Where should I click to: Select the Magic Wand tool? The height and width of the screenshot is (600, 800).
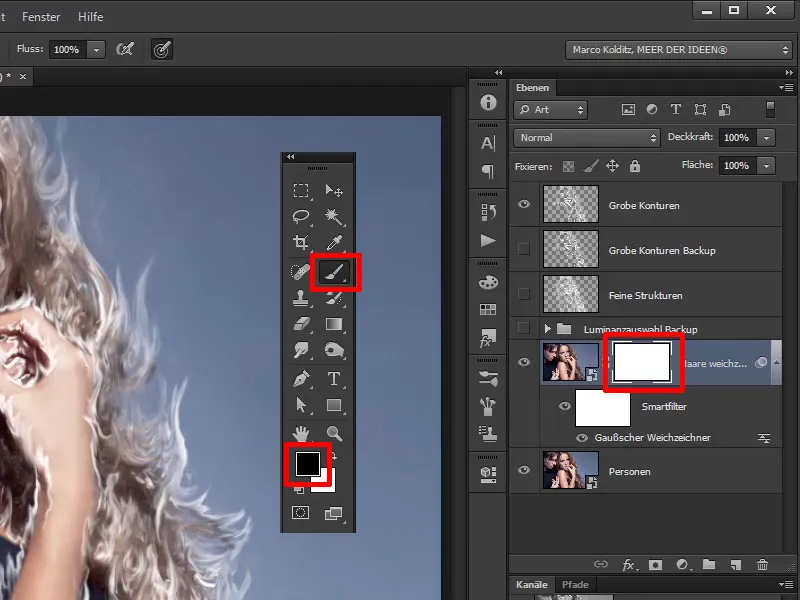(334, 216)
